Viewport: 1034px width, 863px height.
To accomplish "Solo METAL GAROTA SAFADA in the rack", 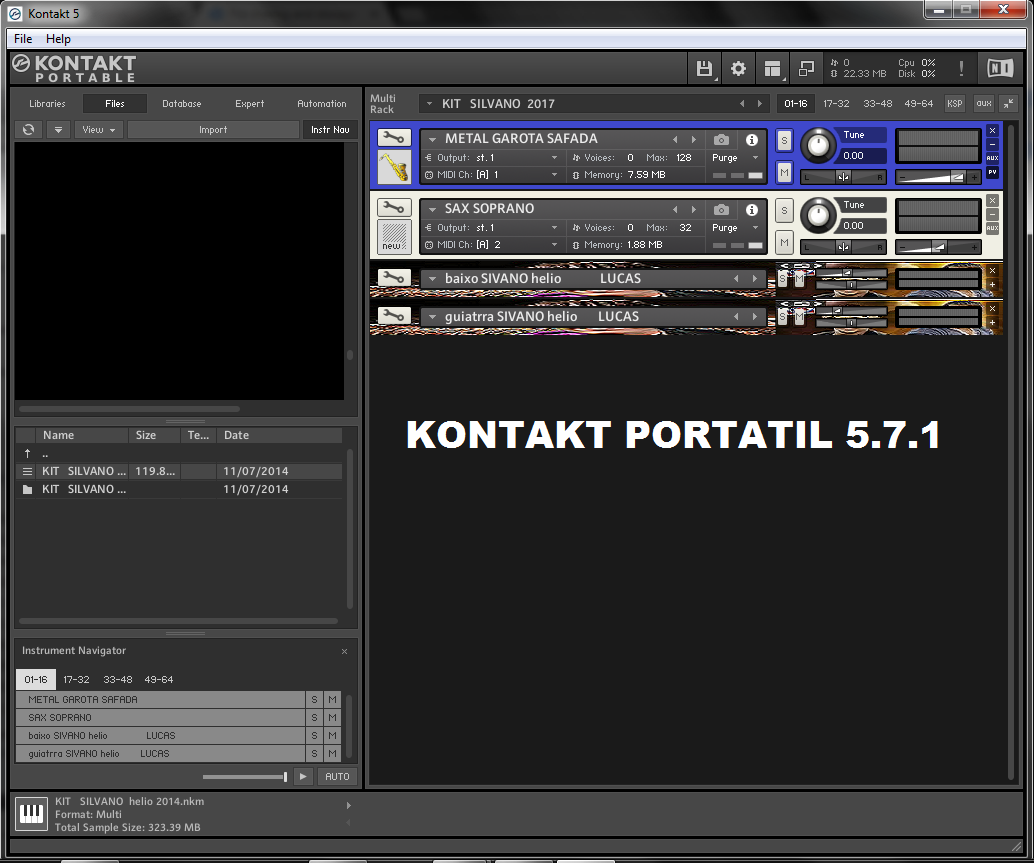I will click(783, 140).
